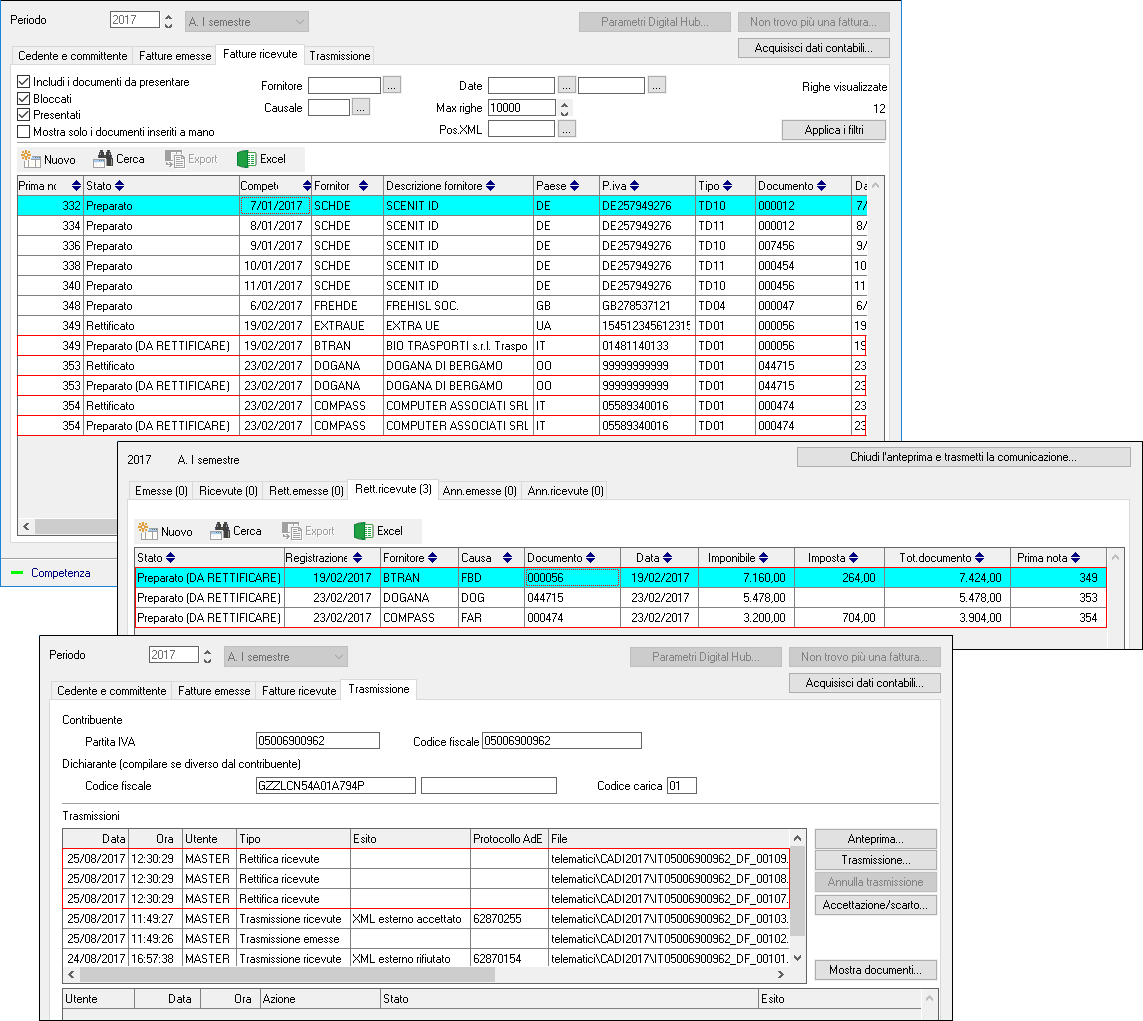The width and height of the screenshot is (1143, 1021).
Task: Click Acquisisci dati contabili in bottom window
Action: pyautogui.click(x=865, y=683)
